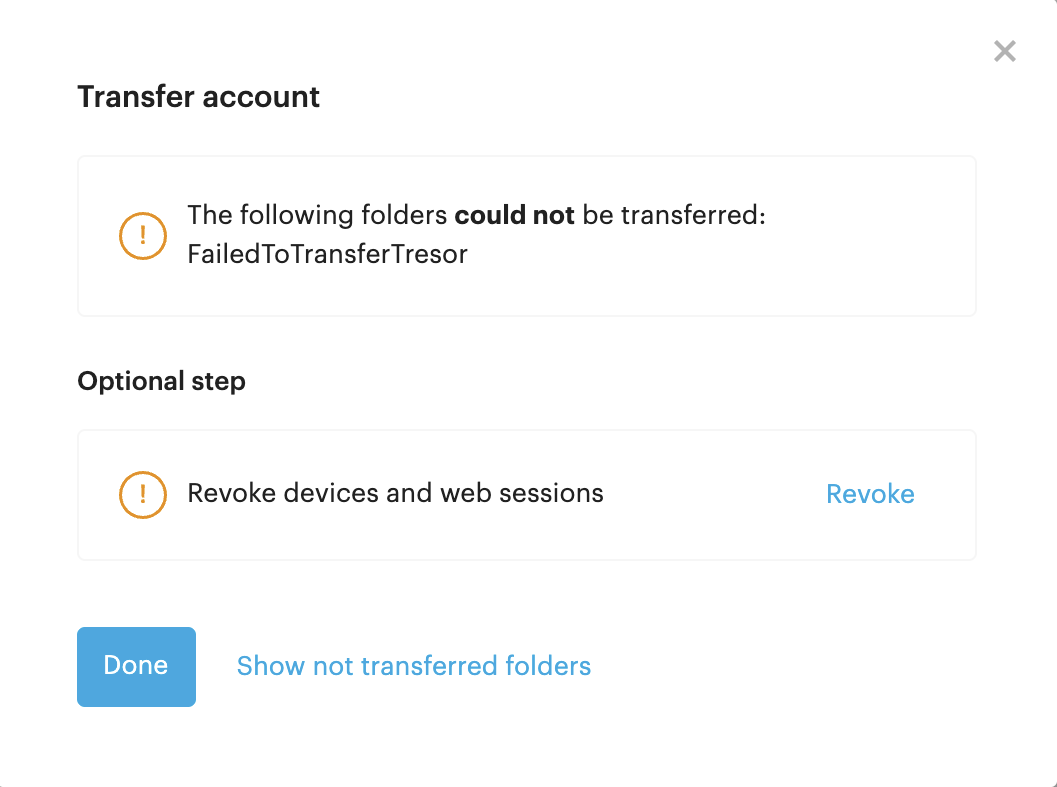Click warning icon beside Revoke devices row
This screenshot has width=1057, height=787.
[143, 494]
